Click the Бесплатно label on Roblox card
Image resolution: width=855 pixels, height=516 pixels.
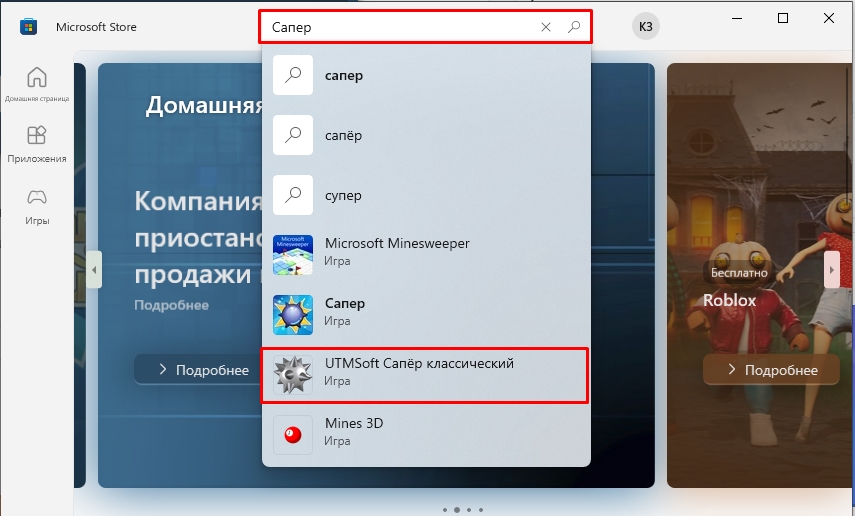coord(739,273)
